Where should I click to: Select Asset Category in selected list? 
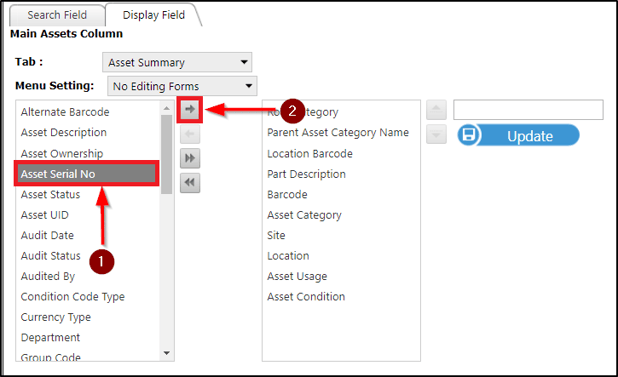point(304,215)
